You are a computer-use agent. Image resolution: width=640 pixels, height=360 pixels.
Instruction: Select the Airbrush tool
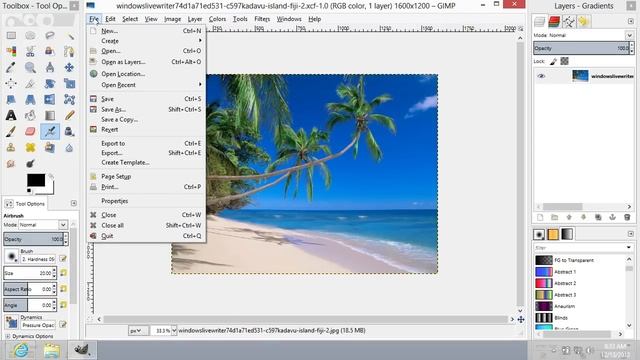click(x=50, y=131)
